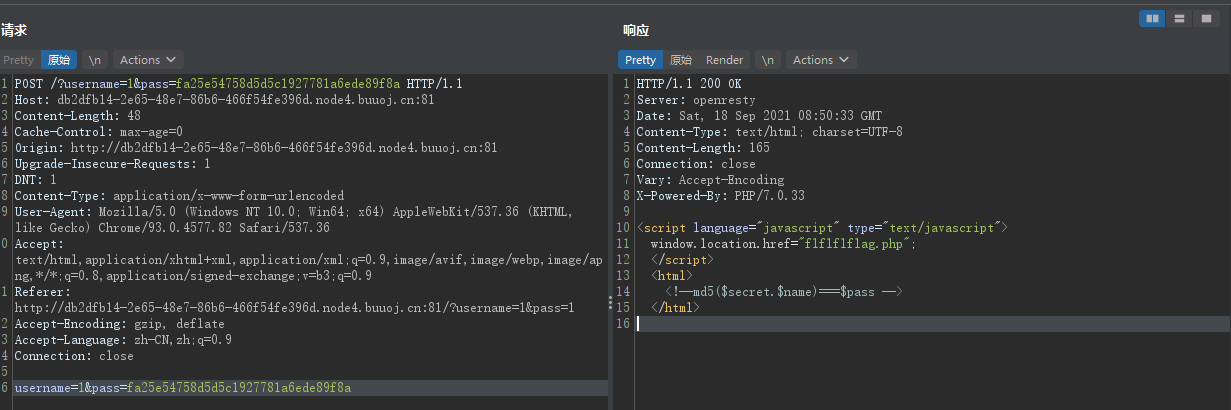Screen dimensions: 1231x410
Task: Click the 请求 panel title
Action: click(x=14, y=31)
